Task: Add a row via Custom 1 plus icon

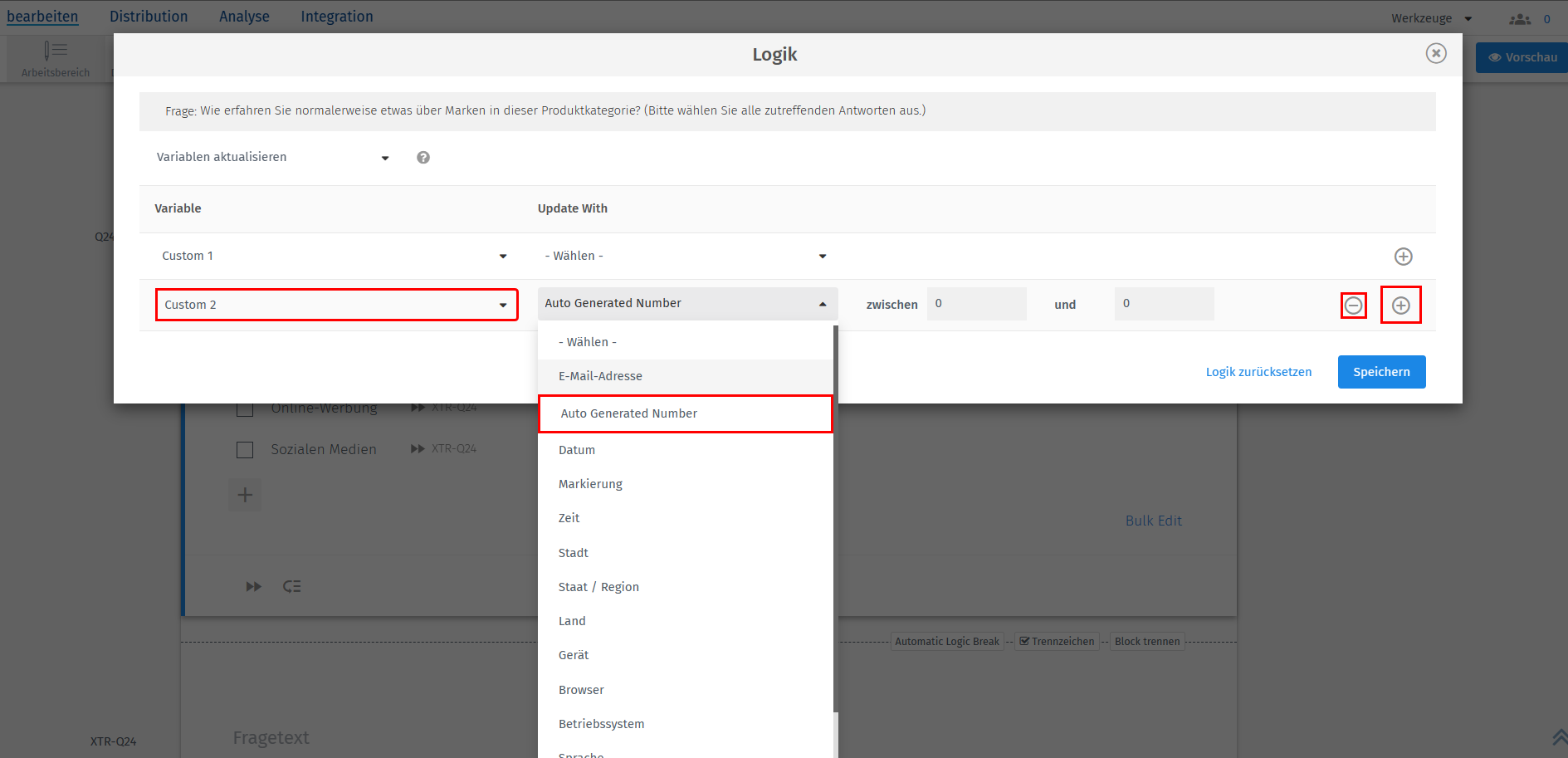Action: (x=1403, y=257)
